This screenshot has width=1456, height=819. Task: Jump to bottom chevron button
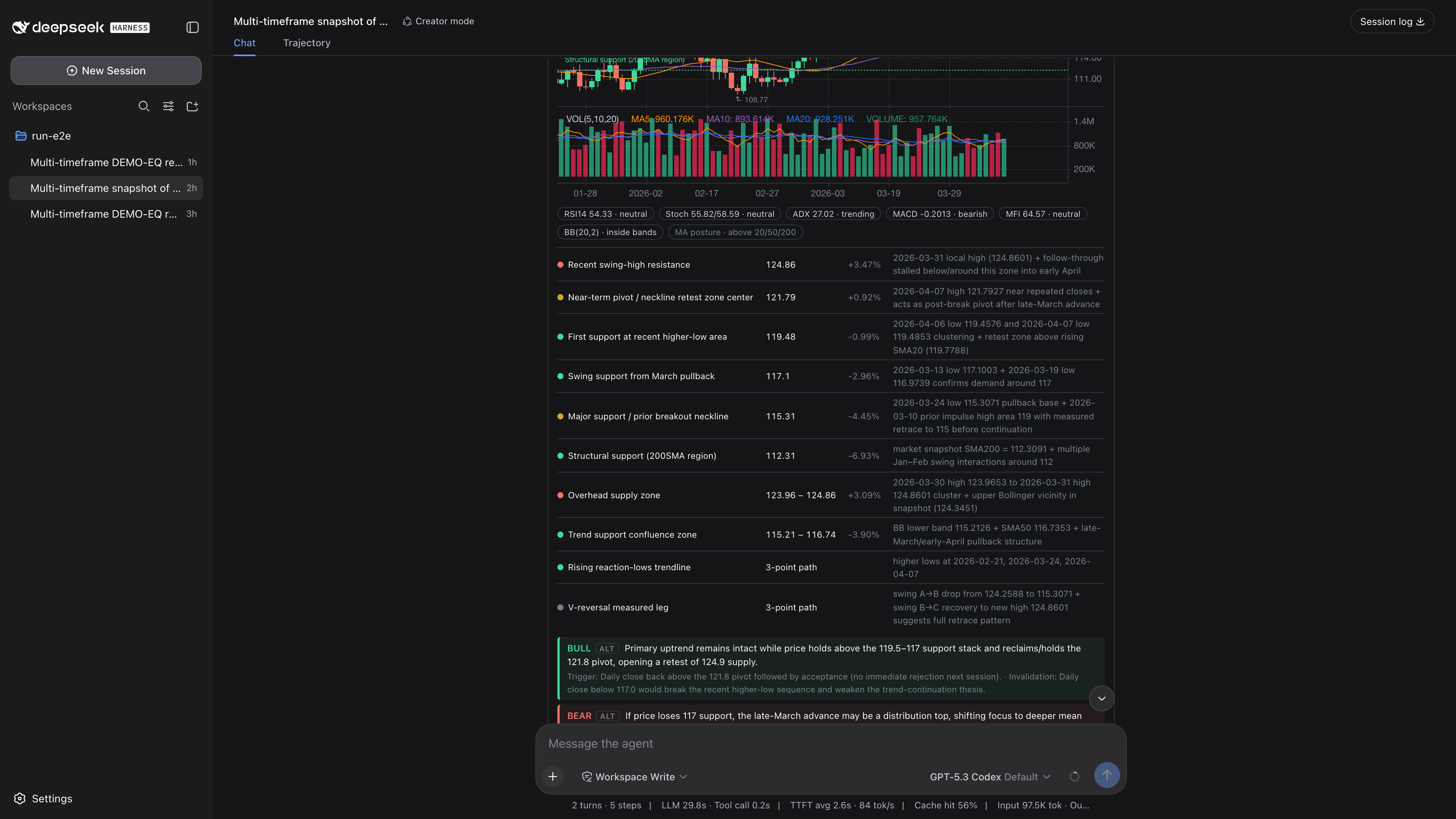(1101, 698)
